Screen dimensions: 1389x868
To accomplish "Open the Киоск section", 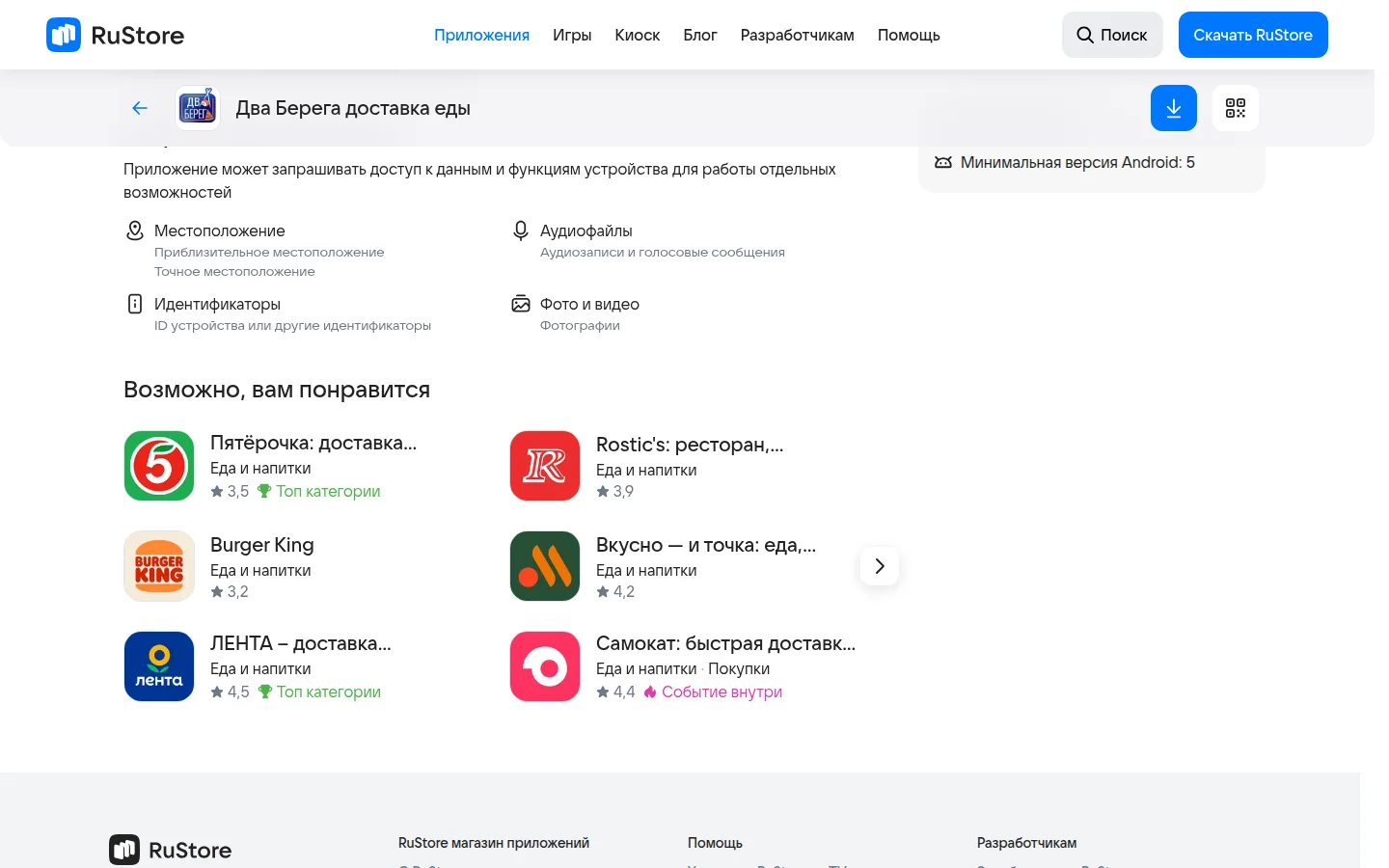I will click(x=638, y=35).
